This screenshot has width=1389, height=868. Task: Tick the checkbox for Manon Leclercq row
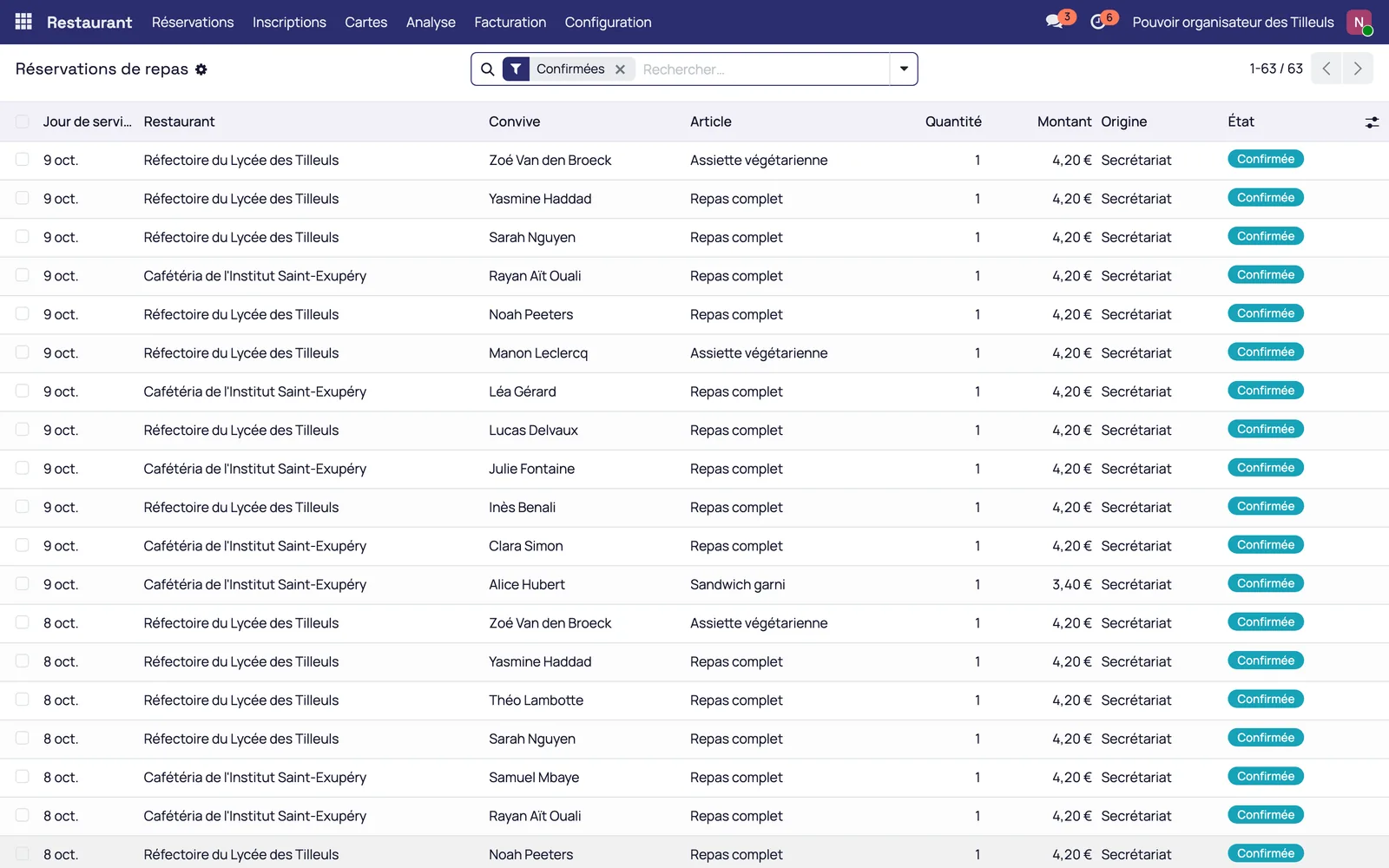(x=23, y=352)
